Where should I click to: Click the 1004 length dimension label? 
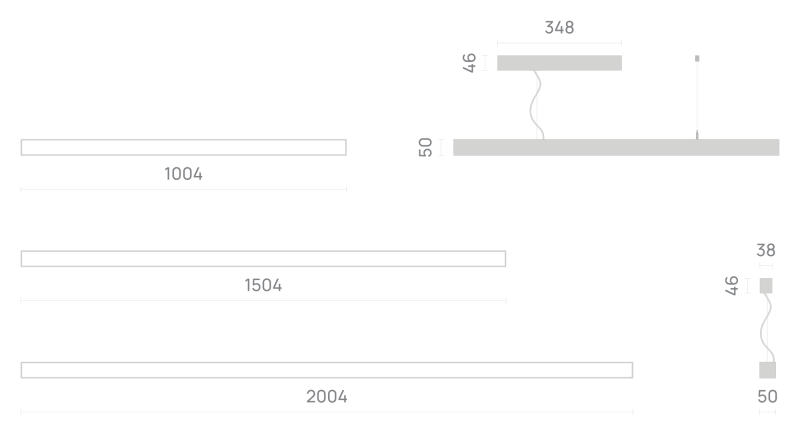pyautogui.click(x=183, y=174)
